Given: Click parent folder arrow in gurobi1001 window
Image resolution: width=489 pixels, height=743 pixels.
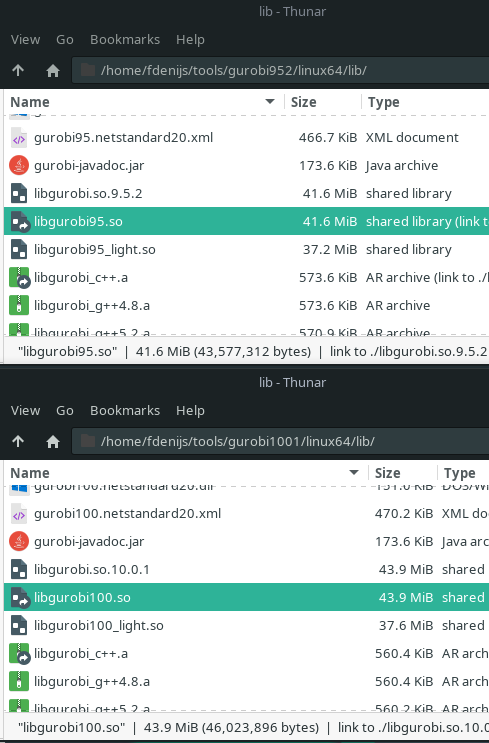Looking at the screenshot, I should point(18,442).
